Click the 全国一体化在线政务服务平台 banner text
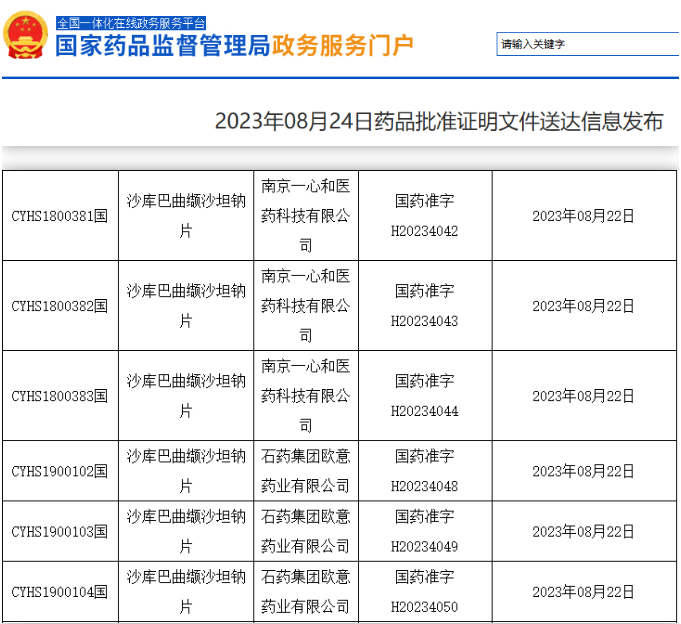The height and width of the screenshot is (624, 681). pos(131,21)
